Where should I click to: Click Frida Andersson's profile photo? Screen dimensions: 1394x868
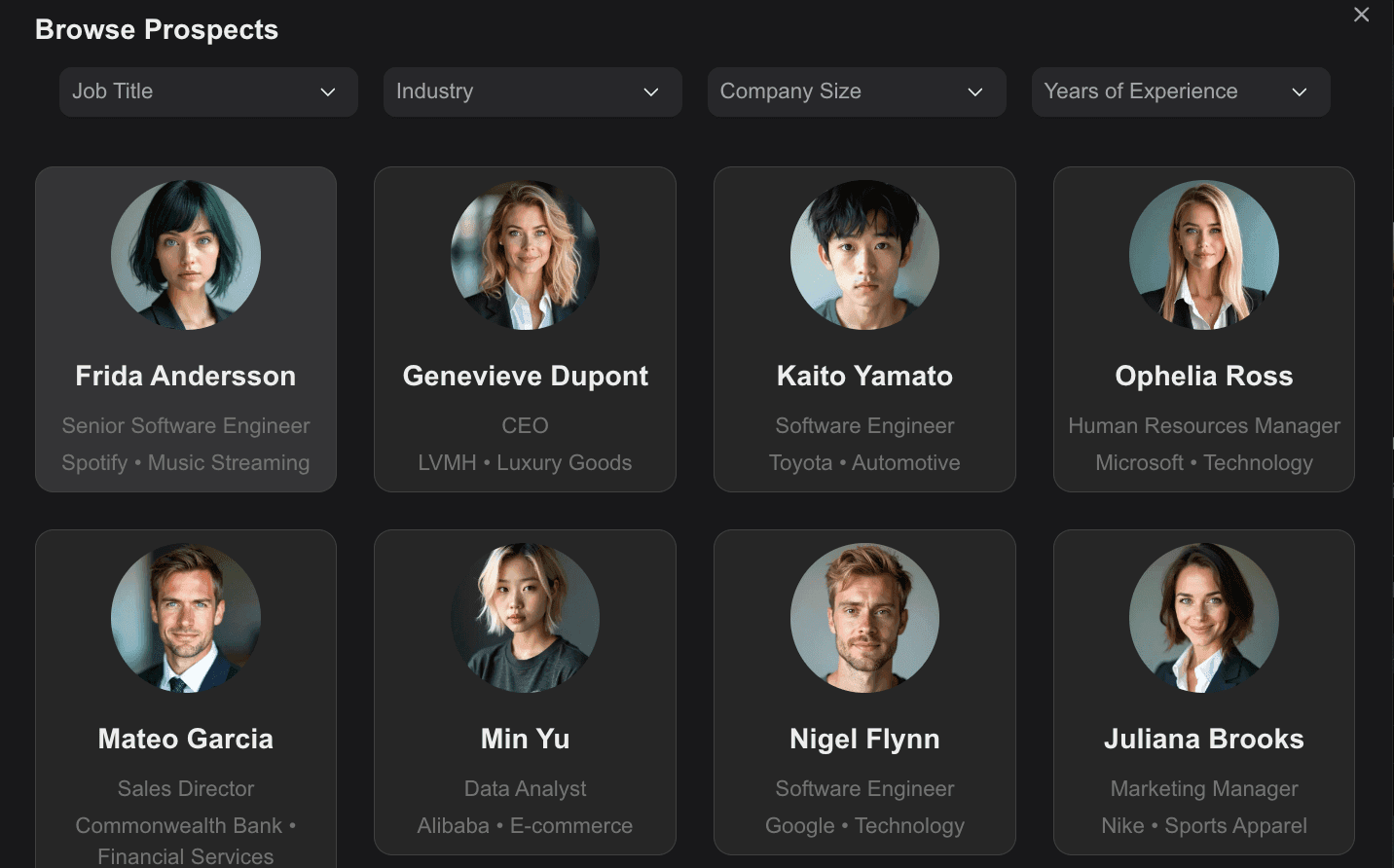click(x=186, y=254)
